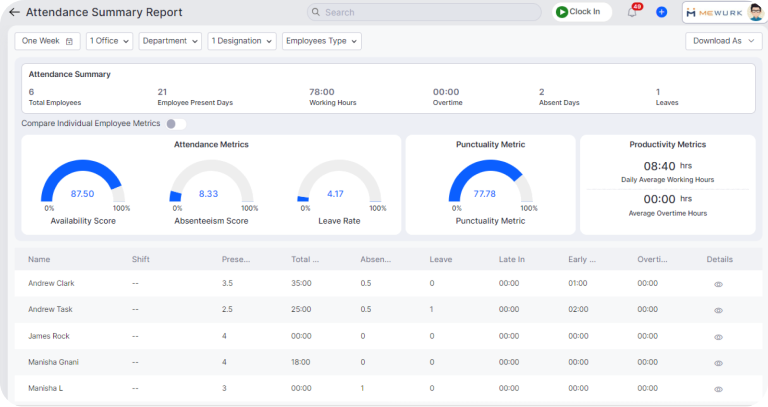Click 01:00 early out for Andrew Clark
Viewport: 768px width, 407px height.
[578, 283]
